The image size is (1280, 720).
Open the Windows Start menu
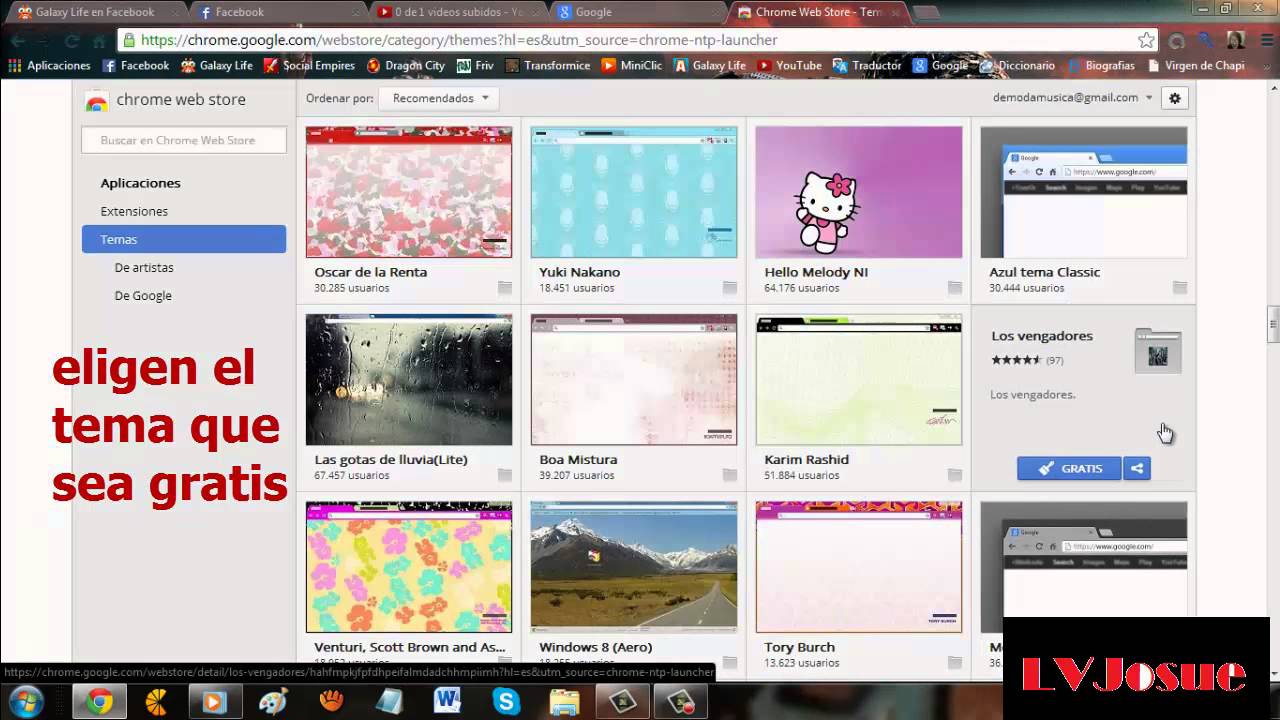pos(26,702)
